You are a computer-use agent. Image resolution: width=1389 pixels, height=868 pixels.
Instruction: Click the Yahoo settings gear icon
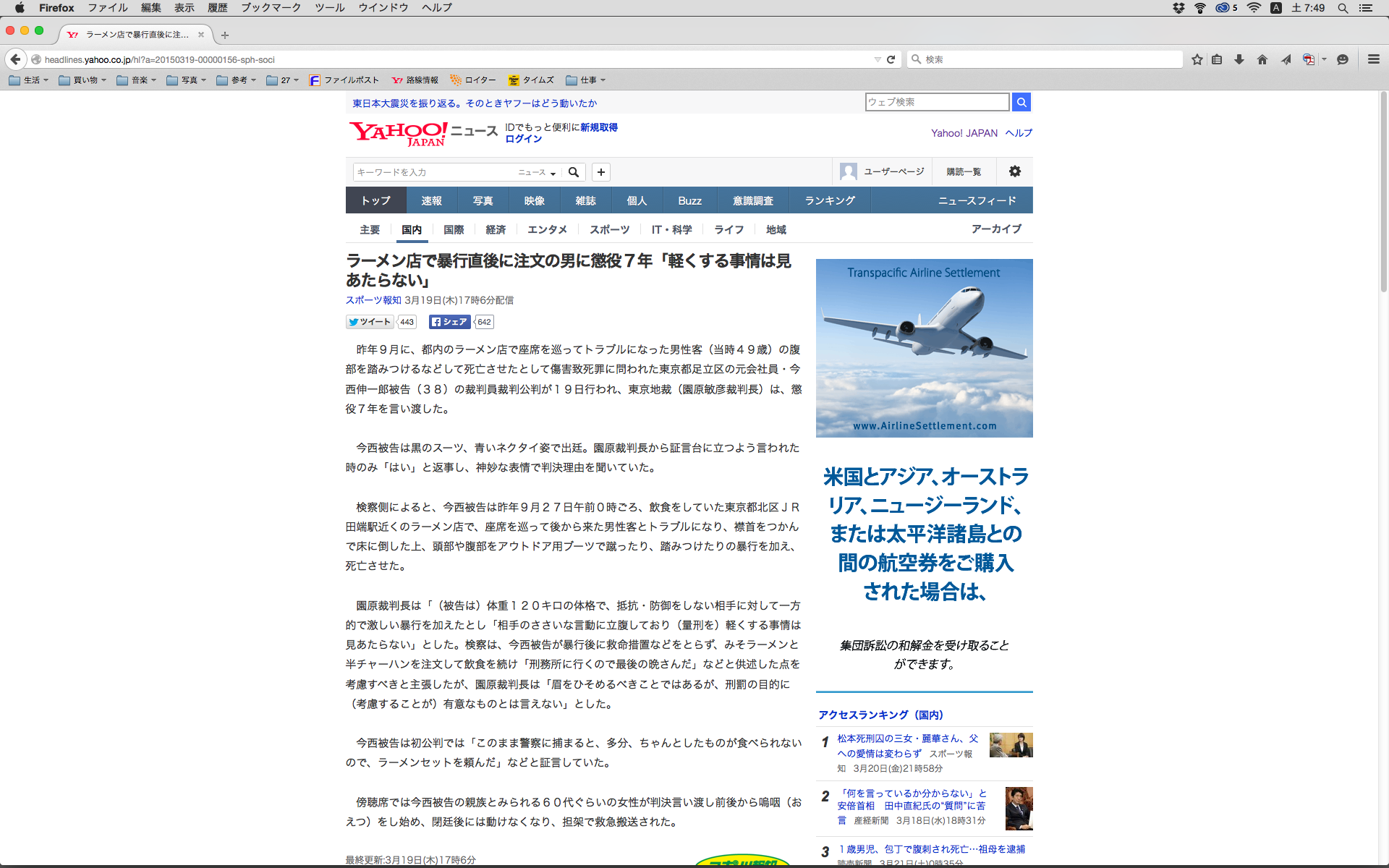coord(1015,171)
